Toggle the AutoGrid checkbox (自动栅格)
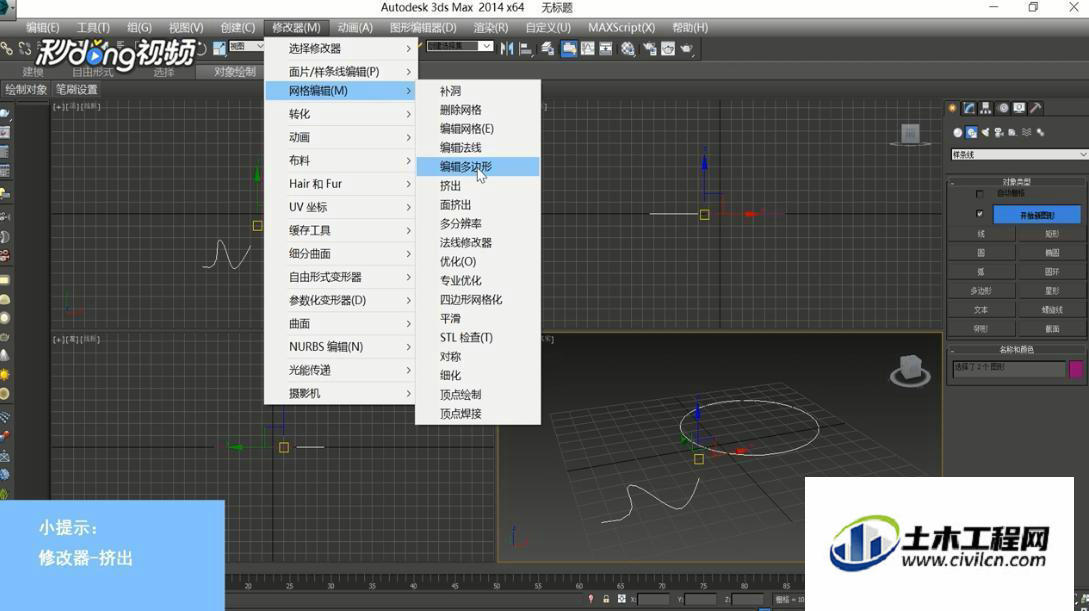Viewport: 1089px width, 611px height. pyautogui.click(x=979, y=194)
